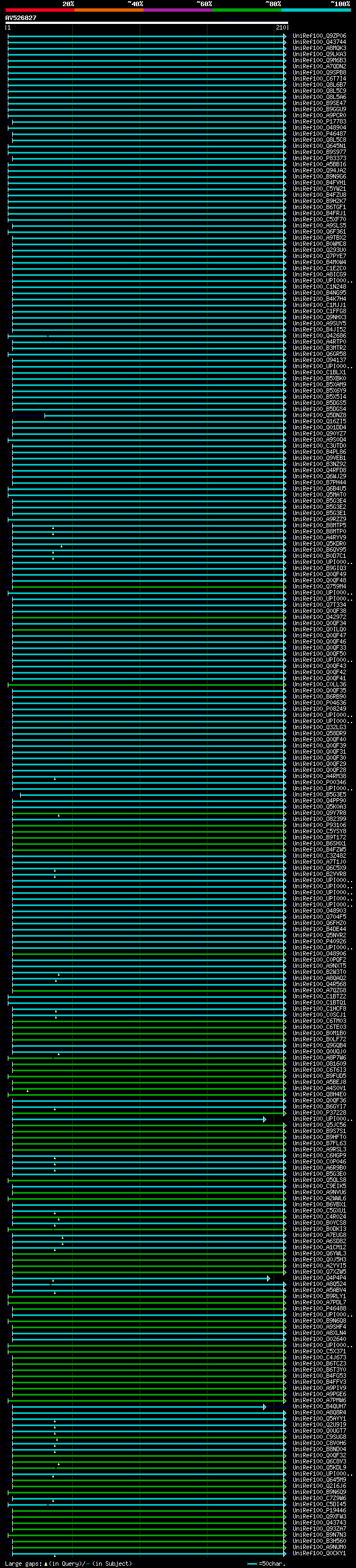Select hit label UniRef100_C5XF70
This screenshot has width=356, height=1568.
[x=319, y=220]
